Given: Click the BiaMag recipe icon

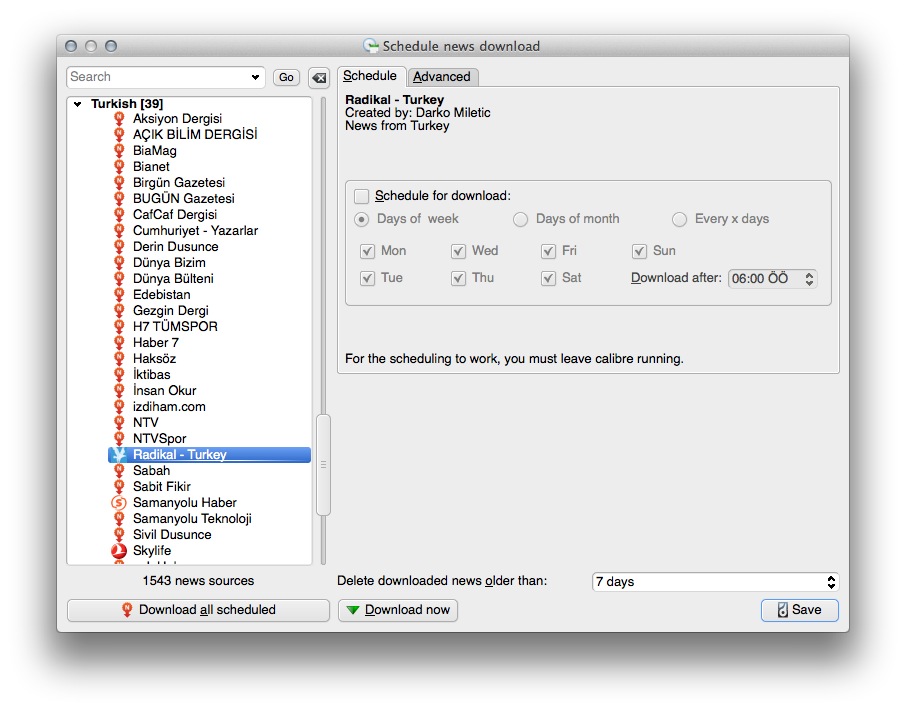Looking at the screenshot, I should 119,151.
